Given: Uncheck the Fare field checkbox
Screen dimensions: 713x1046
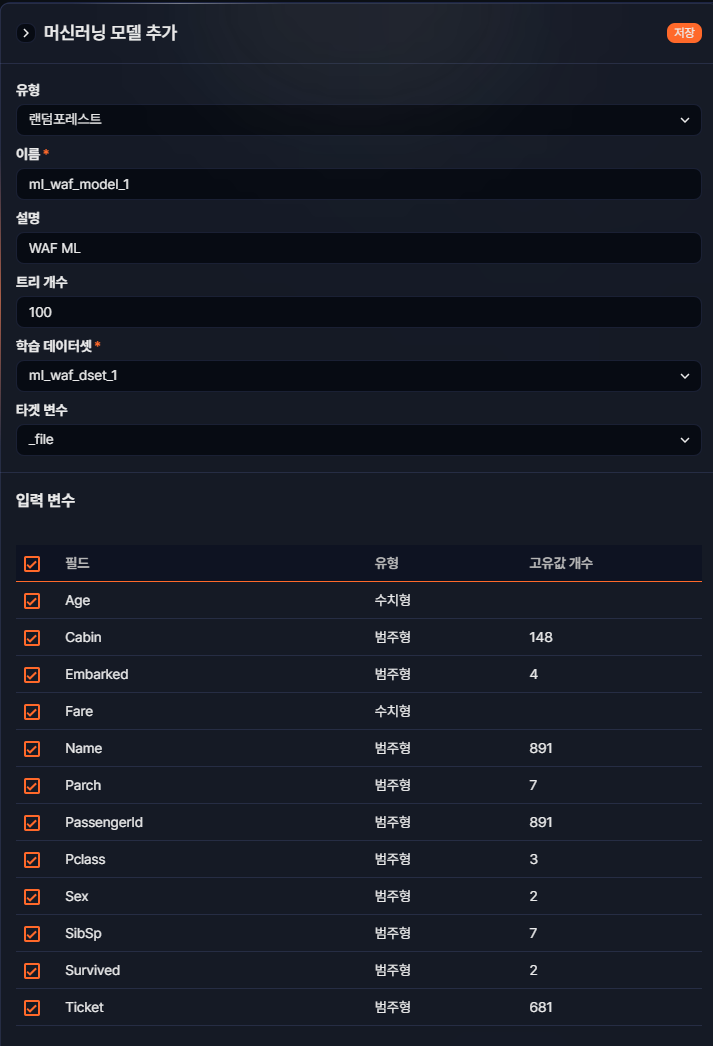Looking at the screenshot, I should (x=31, y=711).
